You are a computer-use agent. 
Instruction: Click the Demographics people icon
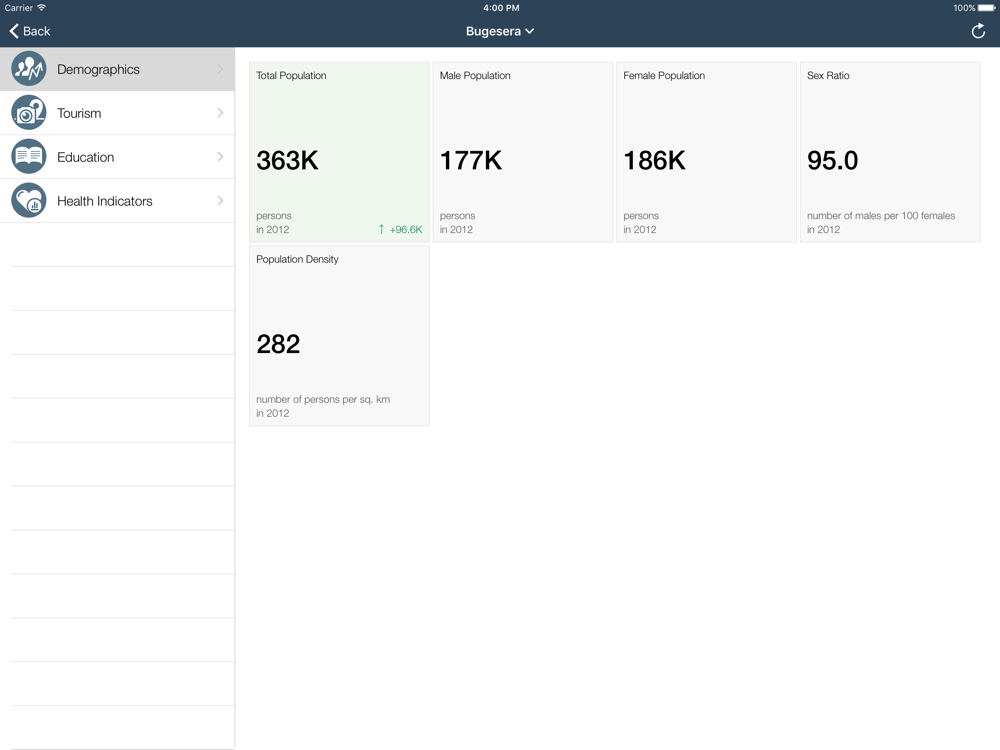(29, 69)
